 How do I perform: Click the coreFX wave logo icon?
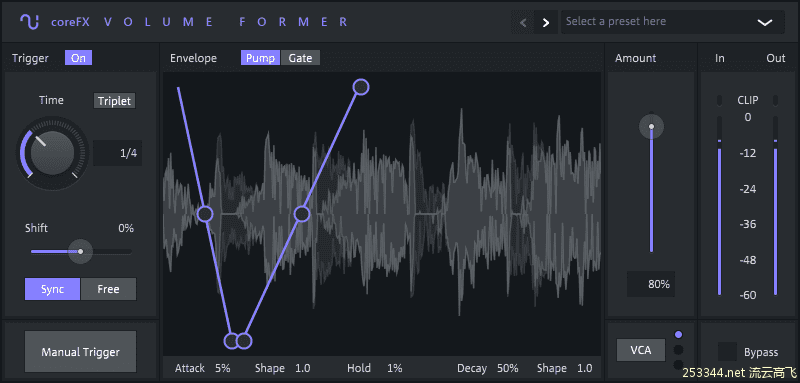coord(30,21)
